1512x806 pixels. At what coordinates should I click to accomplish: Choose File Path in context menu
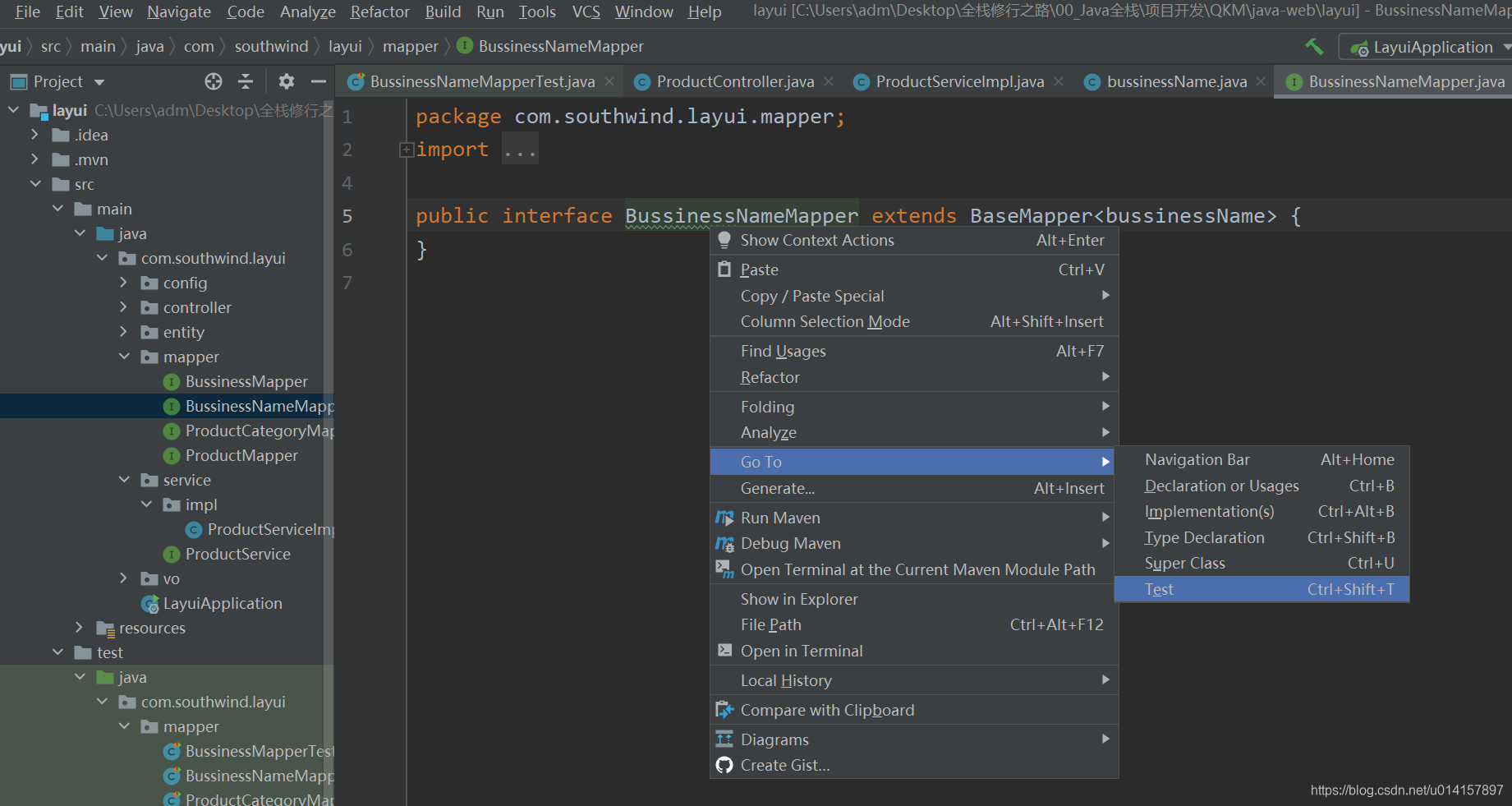click(914, 624)
